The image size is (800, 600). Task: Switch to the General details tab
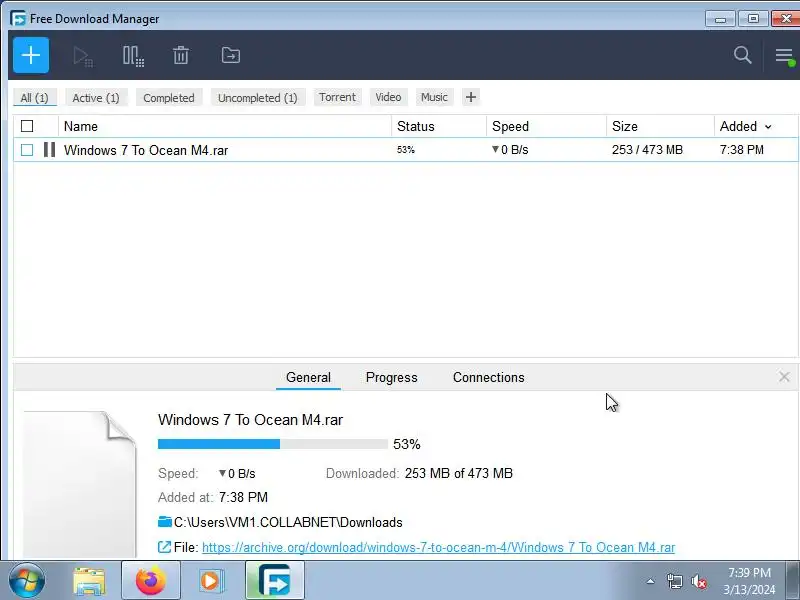[308, 378]
